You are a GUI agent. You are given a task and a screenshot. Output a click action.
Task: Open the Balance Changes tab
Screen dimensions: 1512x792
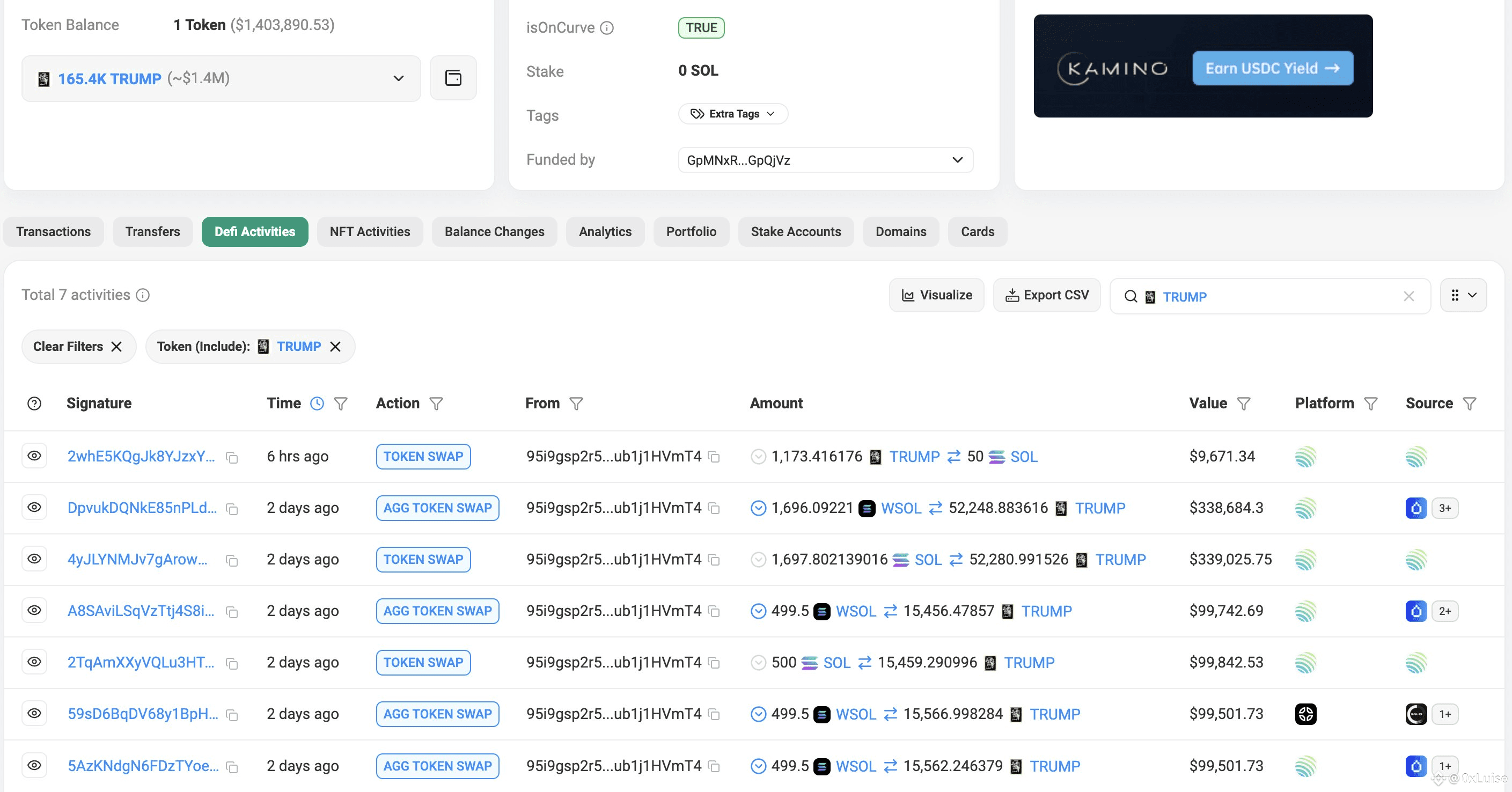(x=494, y=232)
